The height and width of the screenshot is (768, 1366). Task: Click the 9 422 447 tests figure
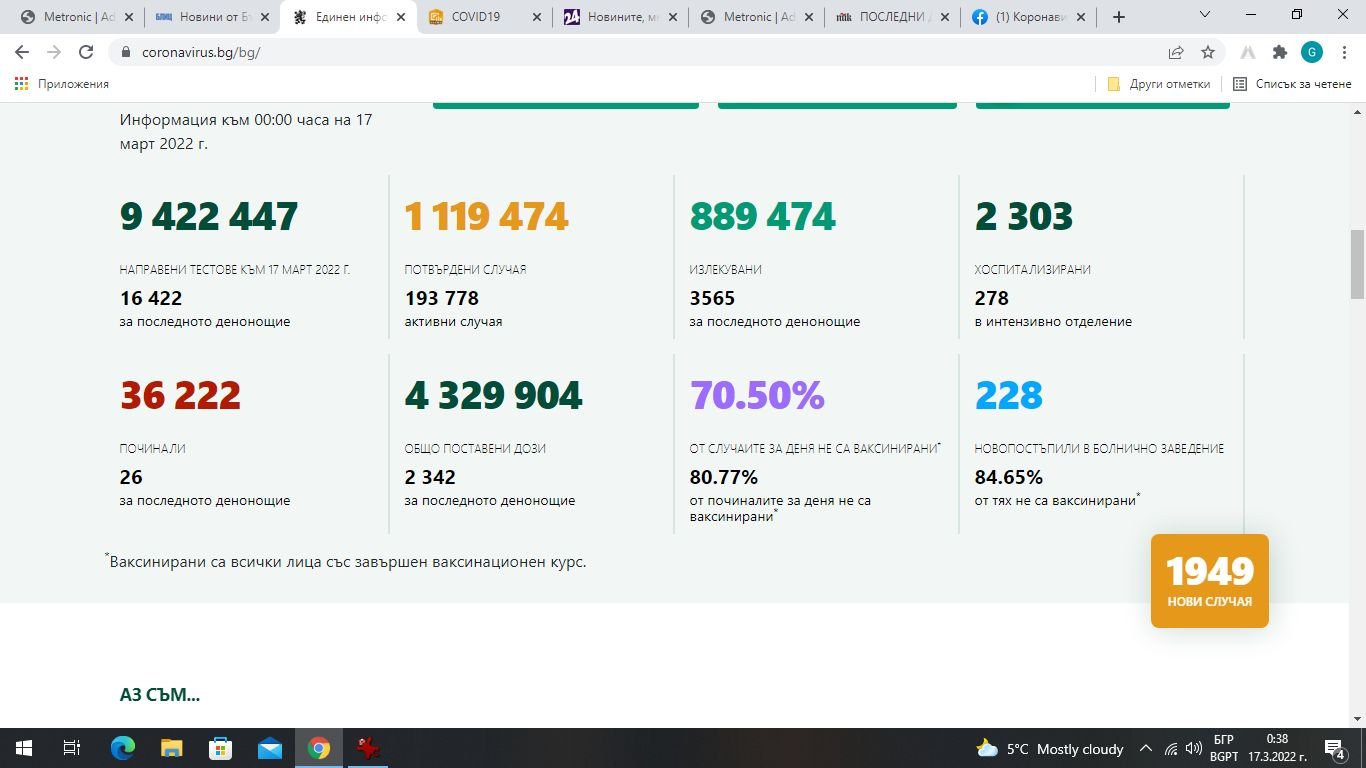pyautogui.click(x=209, y=216)
